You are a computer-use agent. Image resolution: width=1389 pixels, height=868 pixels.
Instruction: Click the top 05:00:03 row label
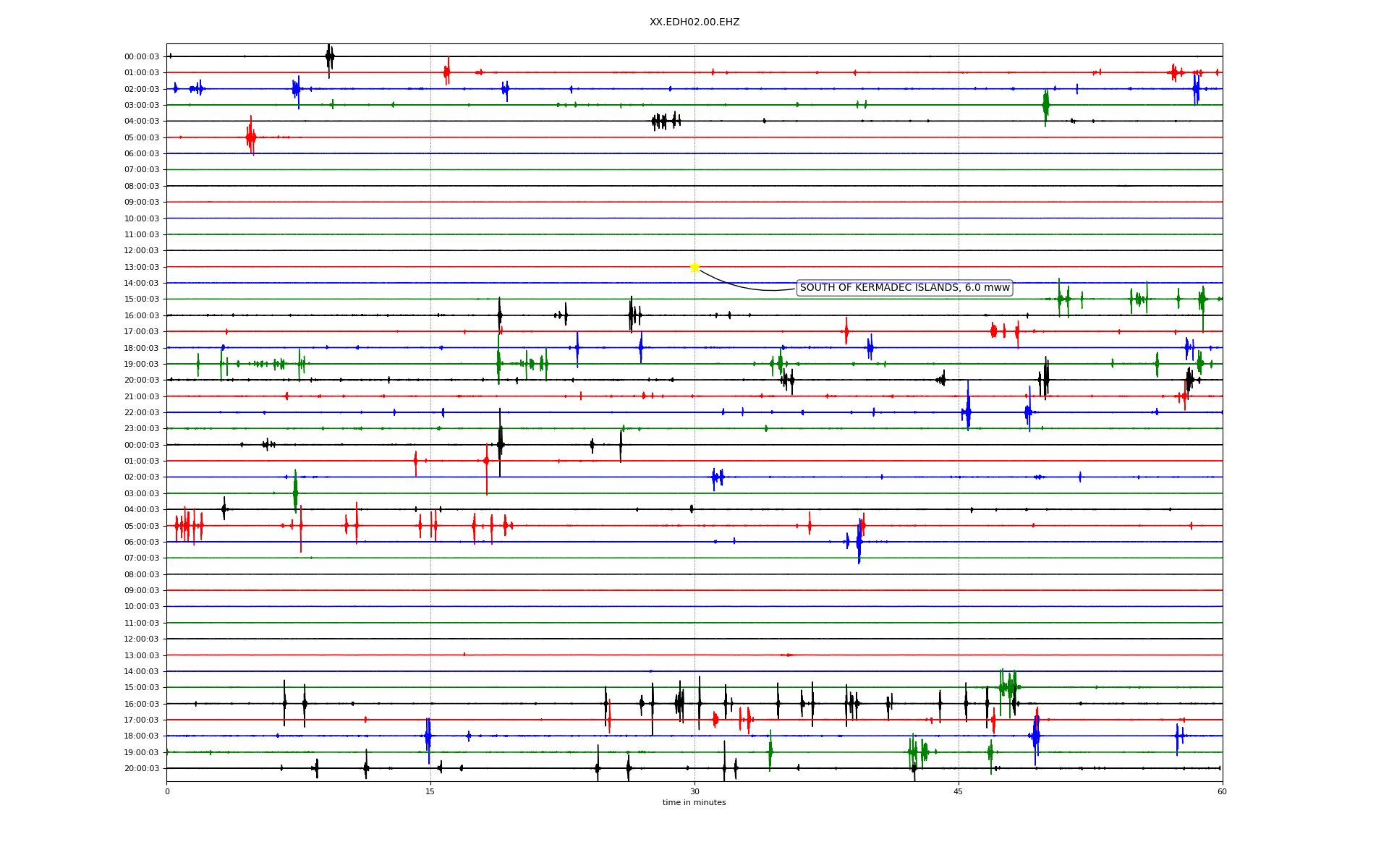142,137
